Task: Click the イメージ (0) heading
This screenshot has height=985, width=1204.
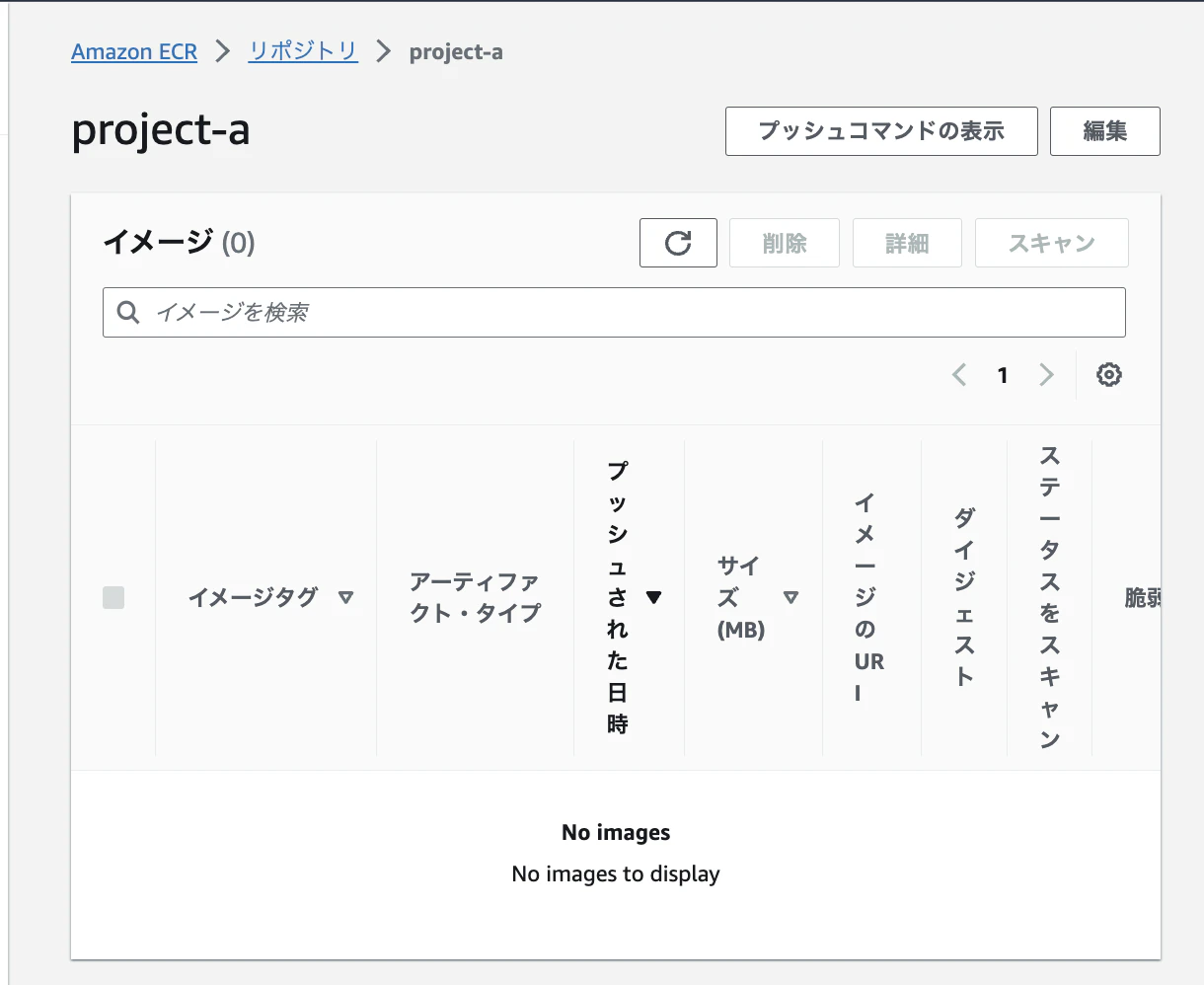Action: 179,243
